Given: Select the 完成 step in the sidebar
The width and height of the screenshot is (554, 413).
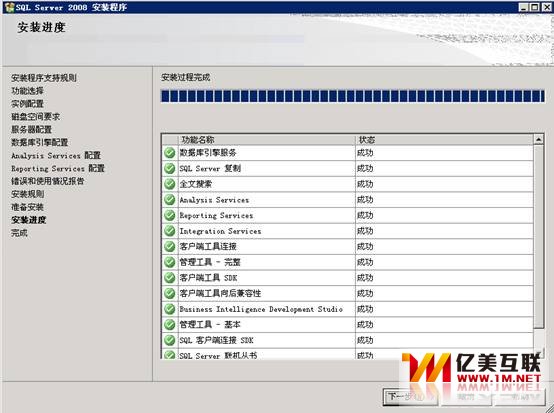Looking at the screenshot, I should (19, 233).
